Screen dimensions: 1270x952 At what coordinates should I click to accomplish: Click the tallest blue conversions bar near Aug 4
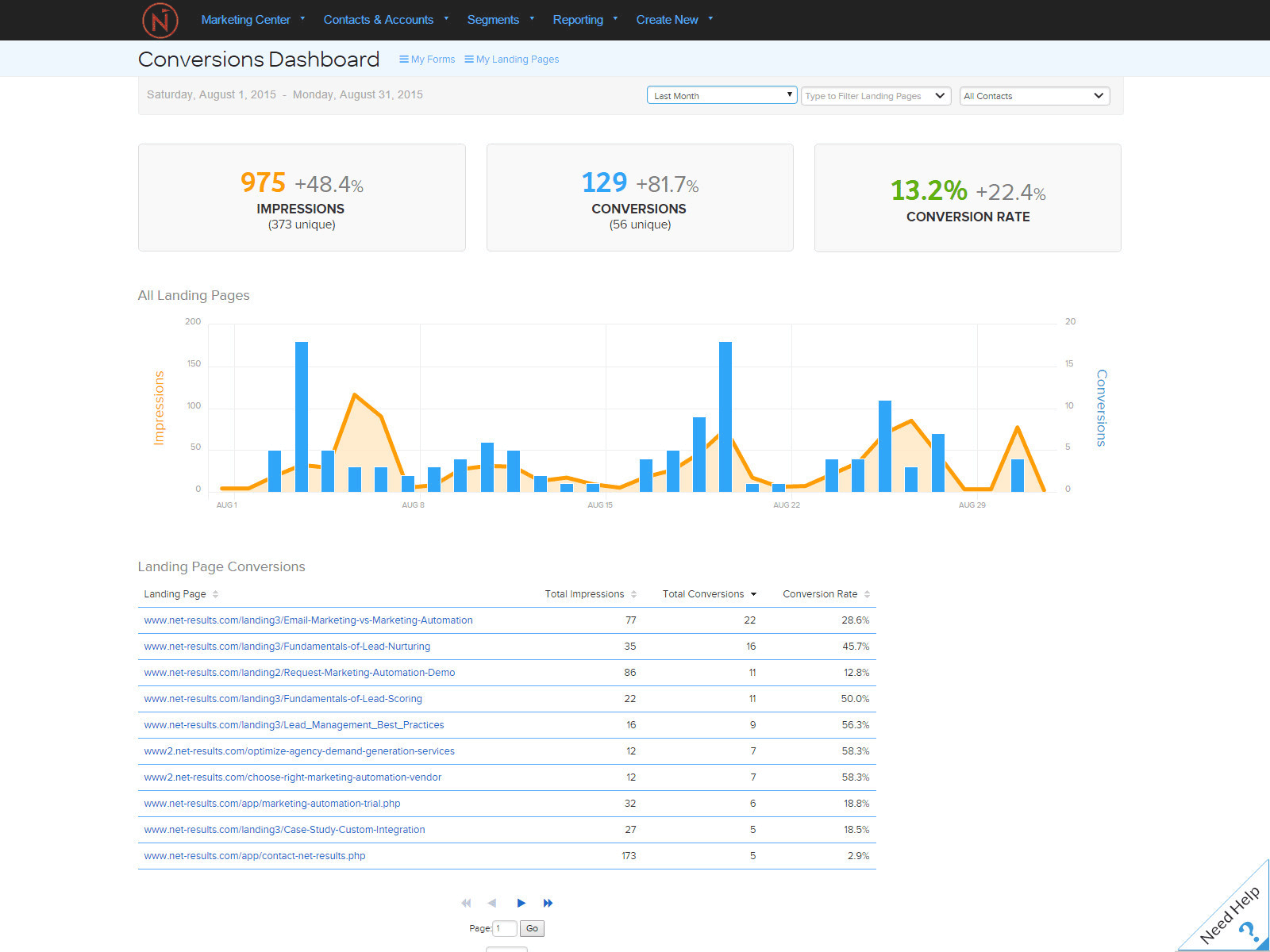pos(302,416)
